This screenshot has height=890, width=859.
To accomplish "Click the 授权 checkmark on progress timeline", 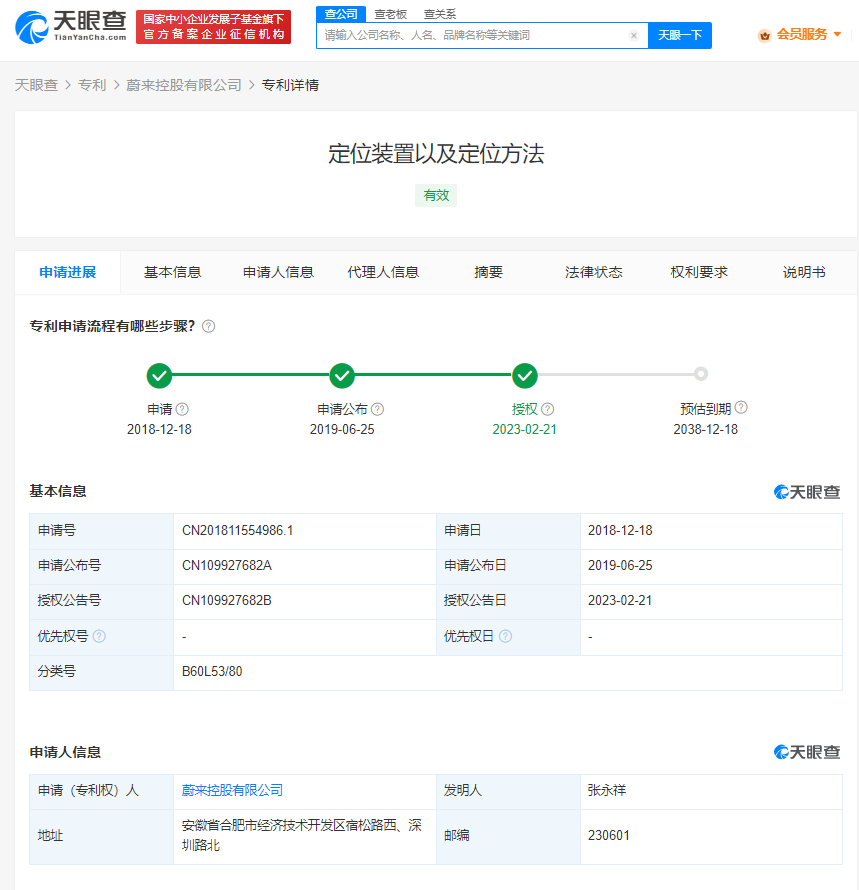I will 525,376.
